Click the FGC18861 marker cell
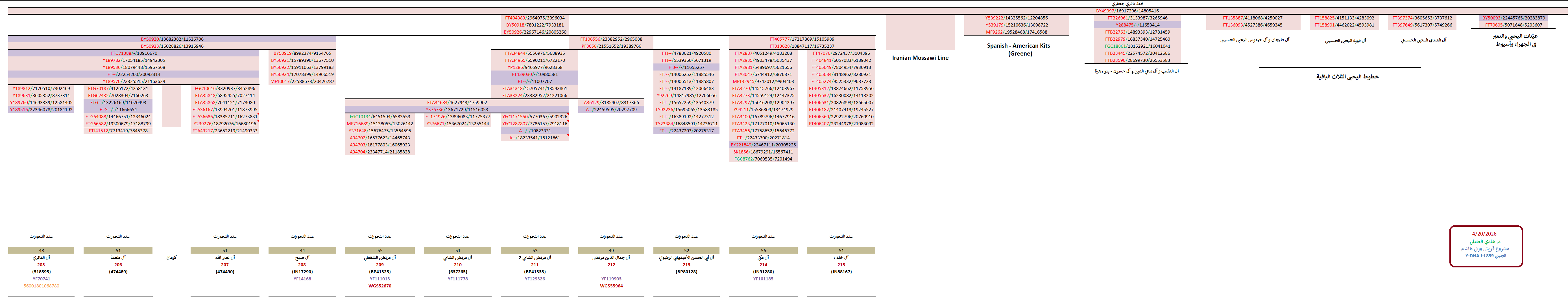The height and width of the screenshot is (299, 1568). 1137,46
